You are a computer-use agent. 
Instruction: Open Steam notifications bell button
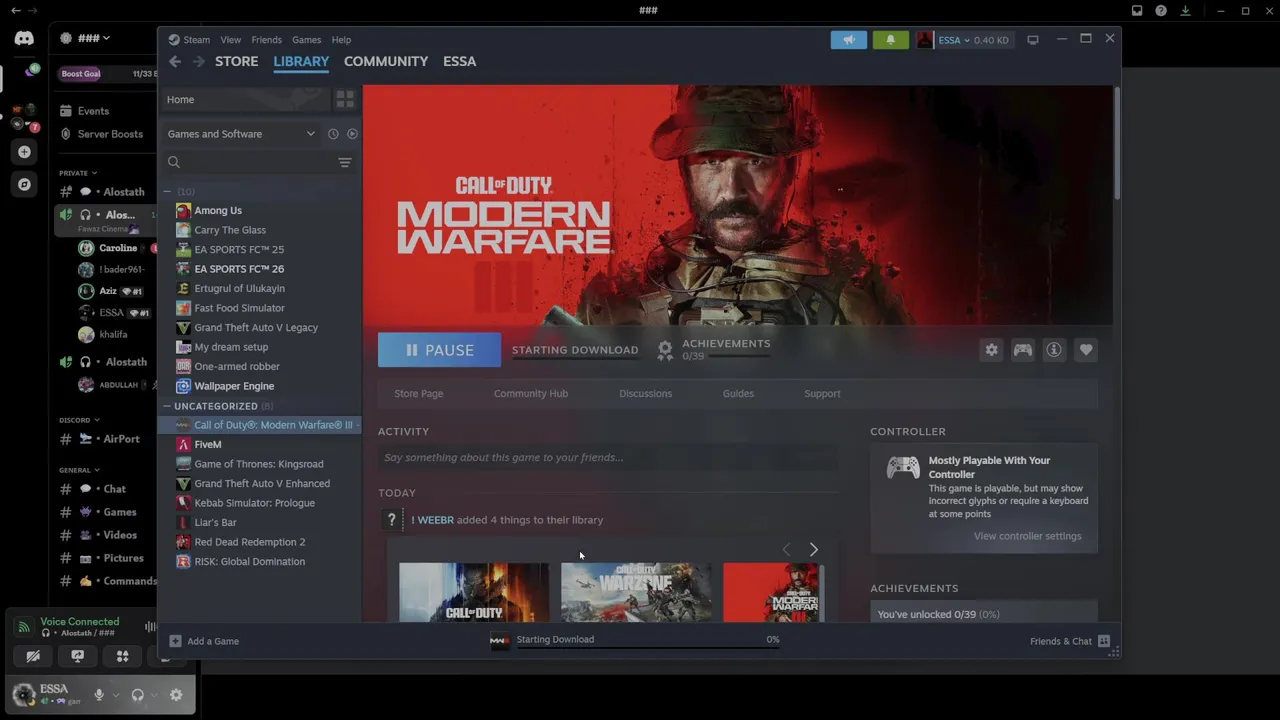(890, 40)
